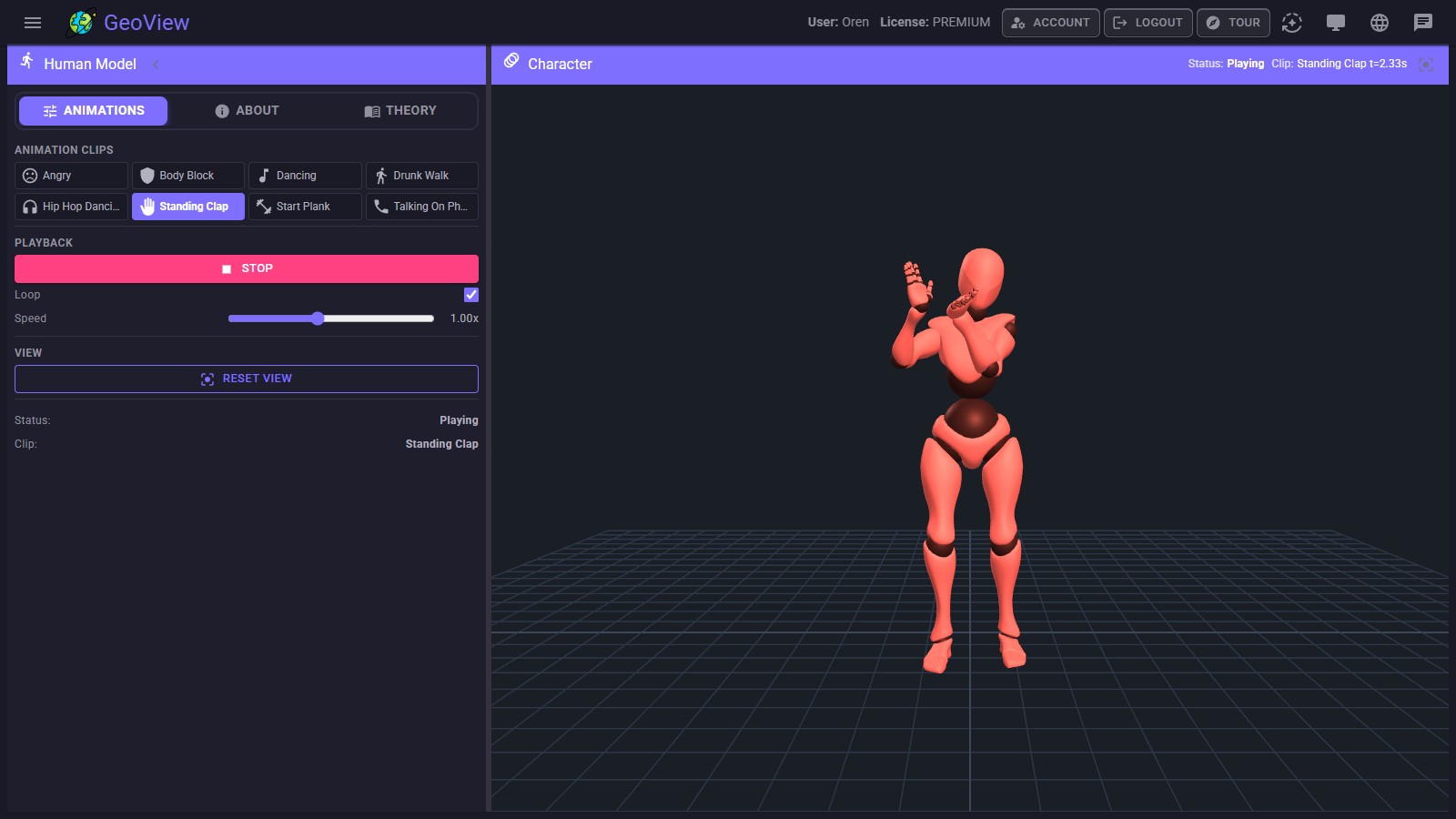
Task: Click the focus view icon in Character header
Action: tap(1426, 65)
